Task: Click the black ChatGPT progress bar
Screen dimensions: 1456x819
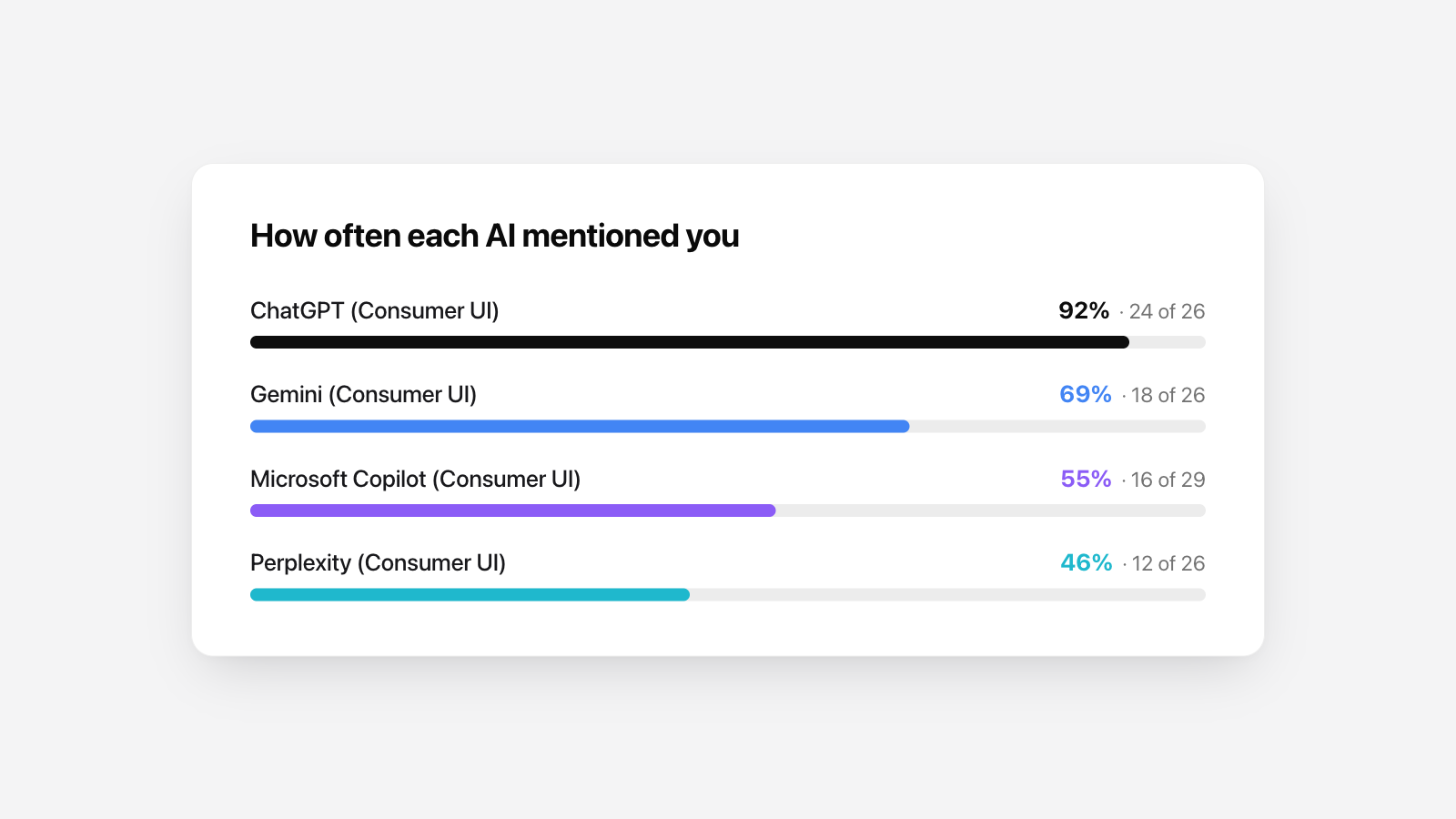Action: pos(690,342)
